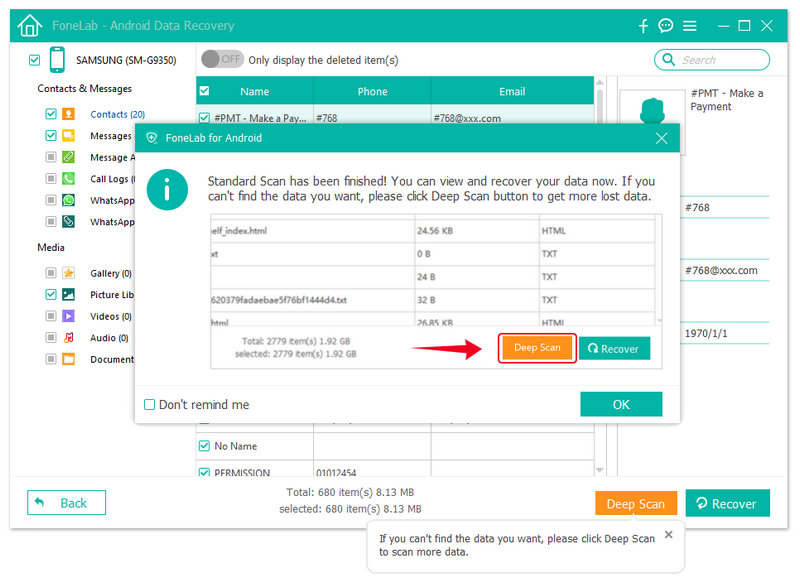Image resolution: width=800 pixels, height=583 pixels.
Task: Click the Picture Library icon
Action: [68, 294]
